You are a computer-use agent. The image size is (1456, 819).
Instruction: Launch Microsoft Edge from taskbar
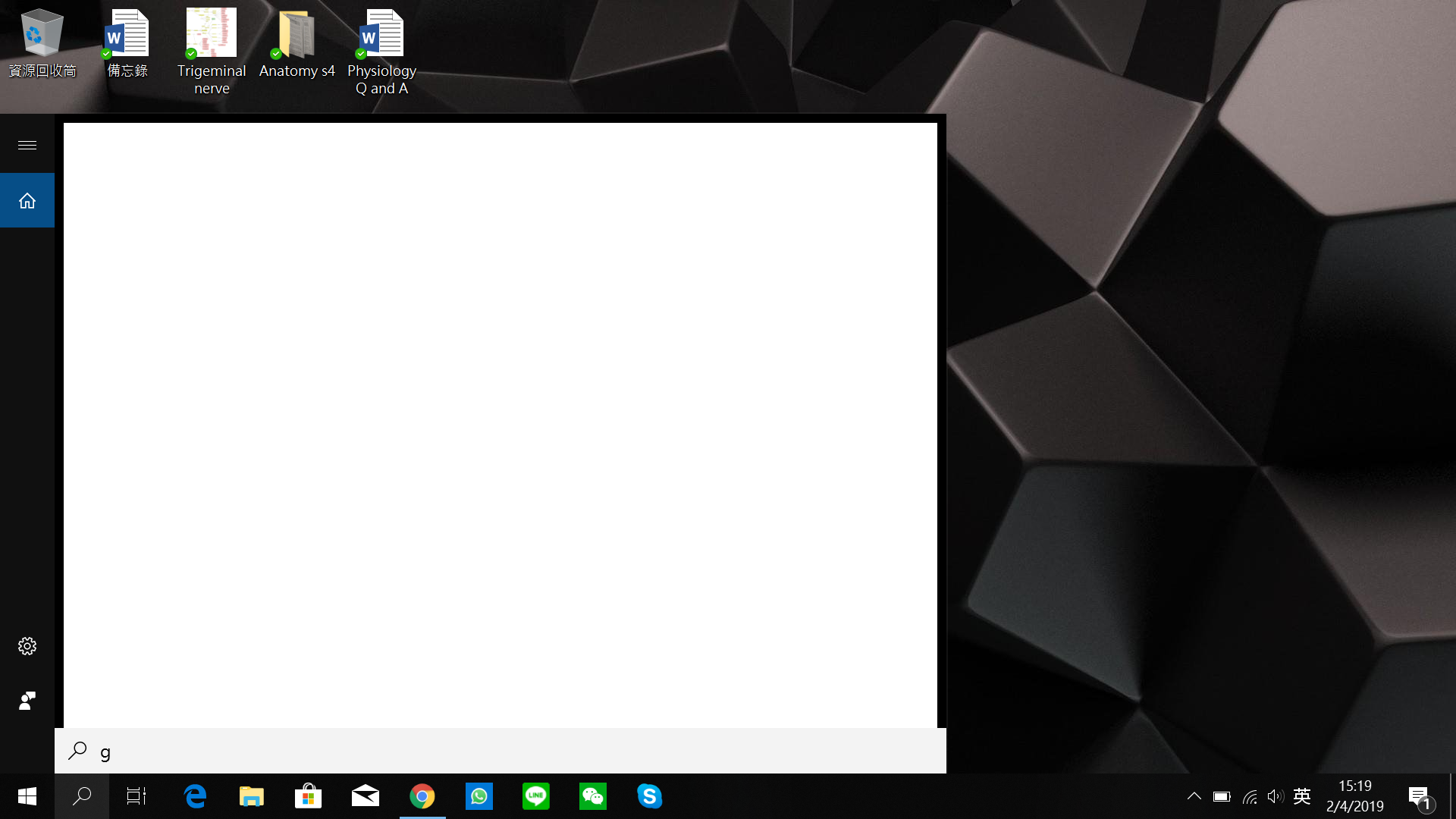point(195,796)
